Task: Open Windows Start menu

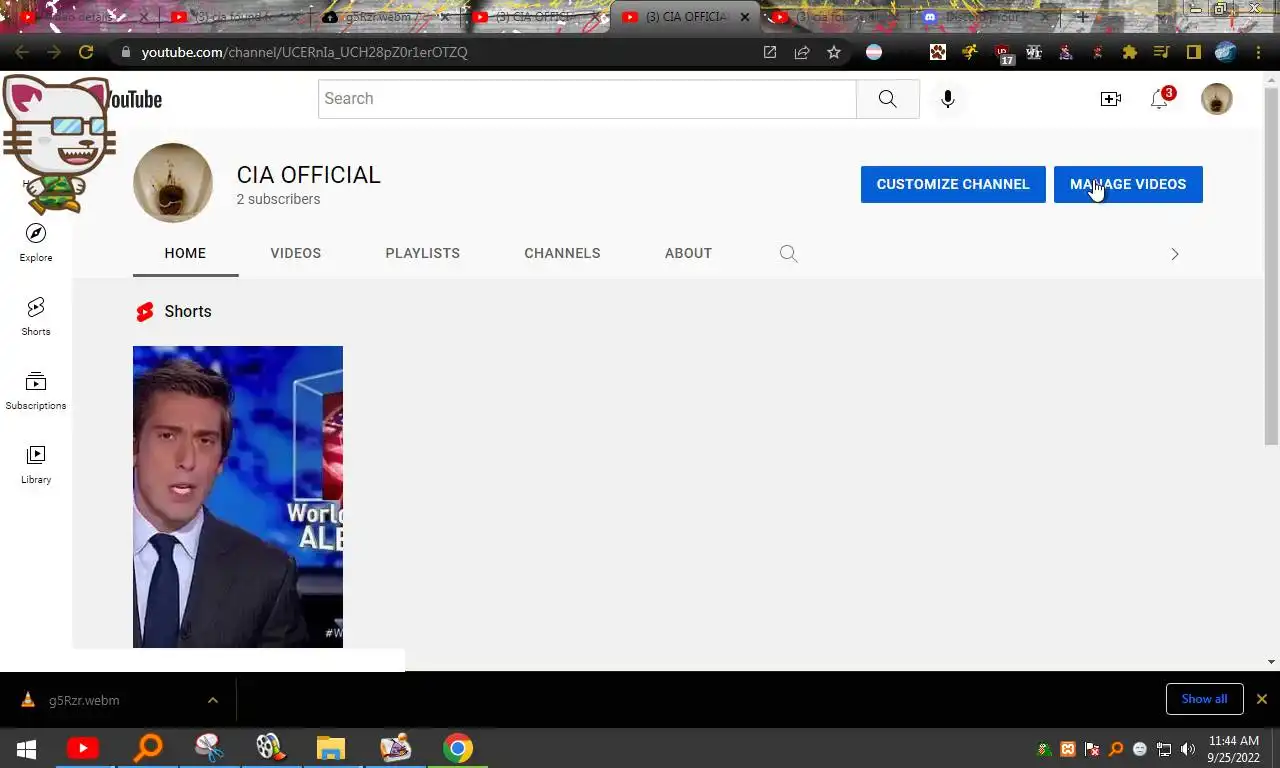Action: point(27,749)
